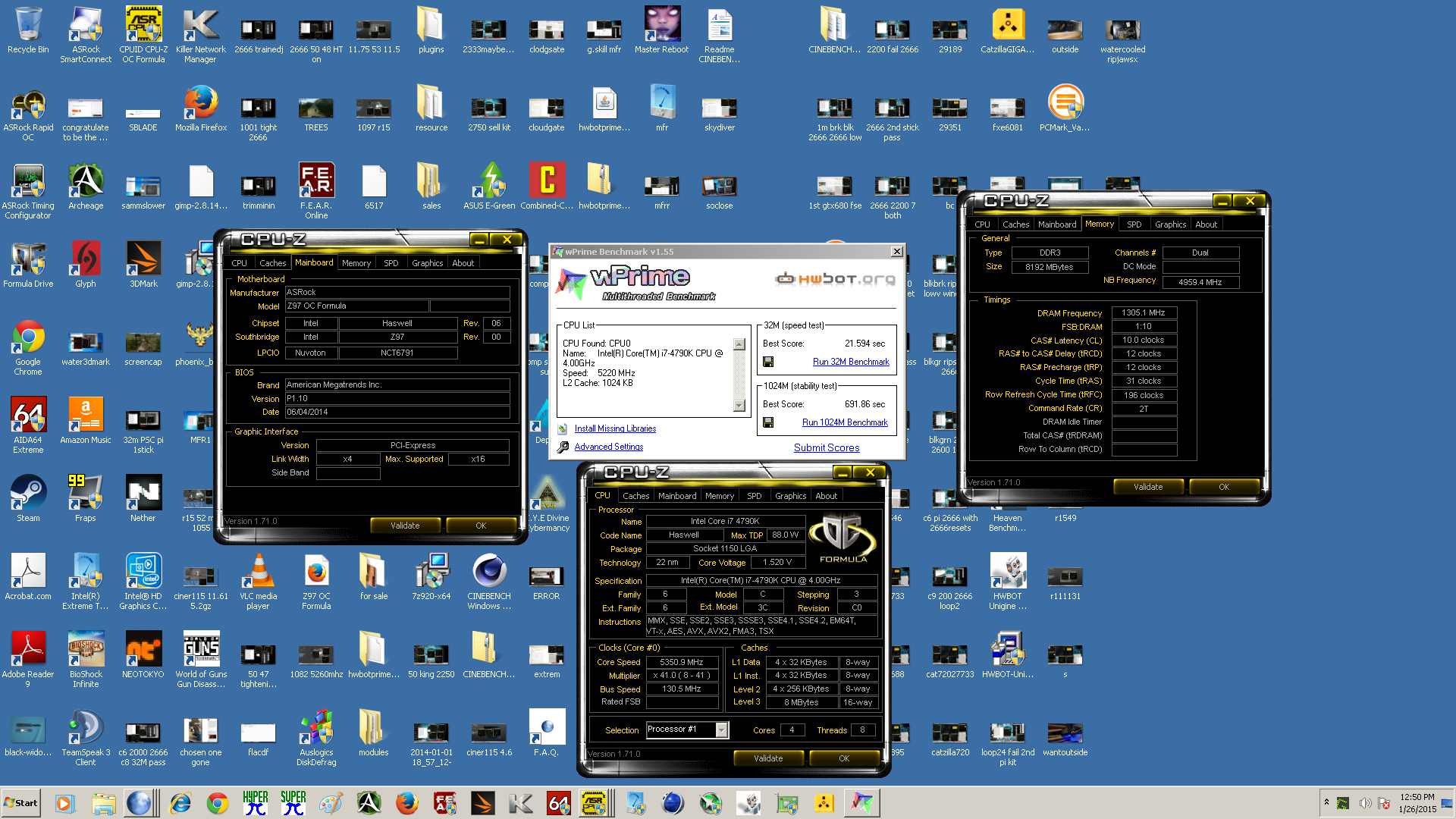Click save icon for 32M score
The height and width of the screenshot is (819, 1456).
pos(768,362)
